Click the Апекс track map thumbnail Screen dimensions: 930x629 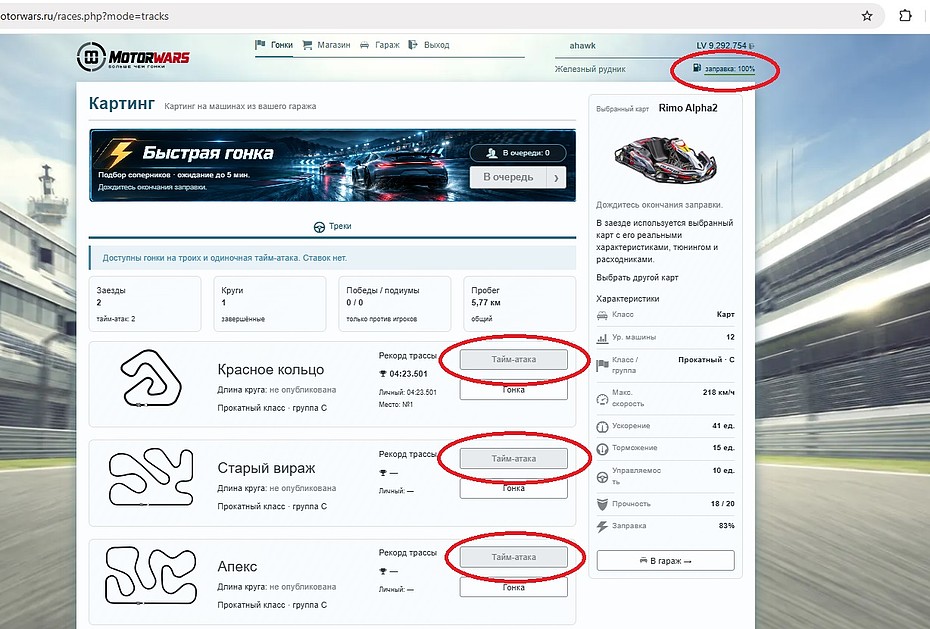(x=151, y=576)
